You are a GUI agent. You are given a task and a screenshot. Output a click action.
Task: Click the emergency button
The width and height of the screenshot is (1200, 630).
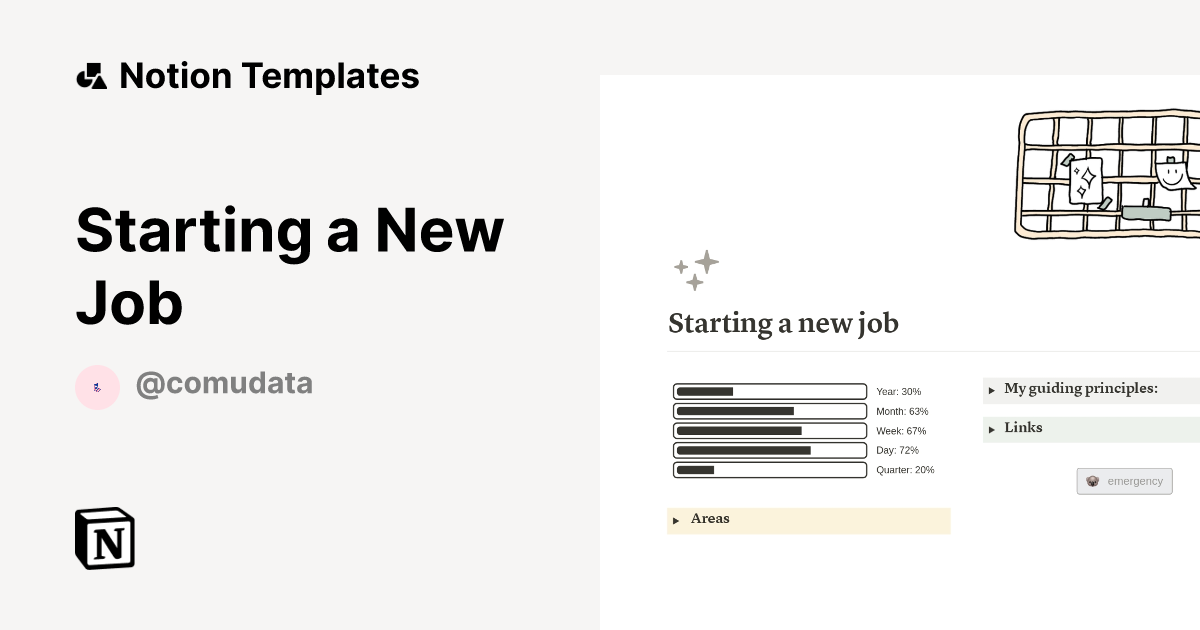click(1125, 481)
